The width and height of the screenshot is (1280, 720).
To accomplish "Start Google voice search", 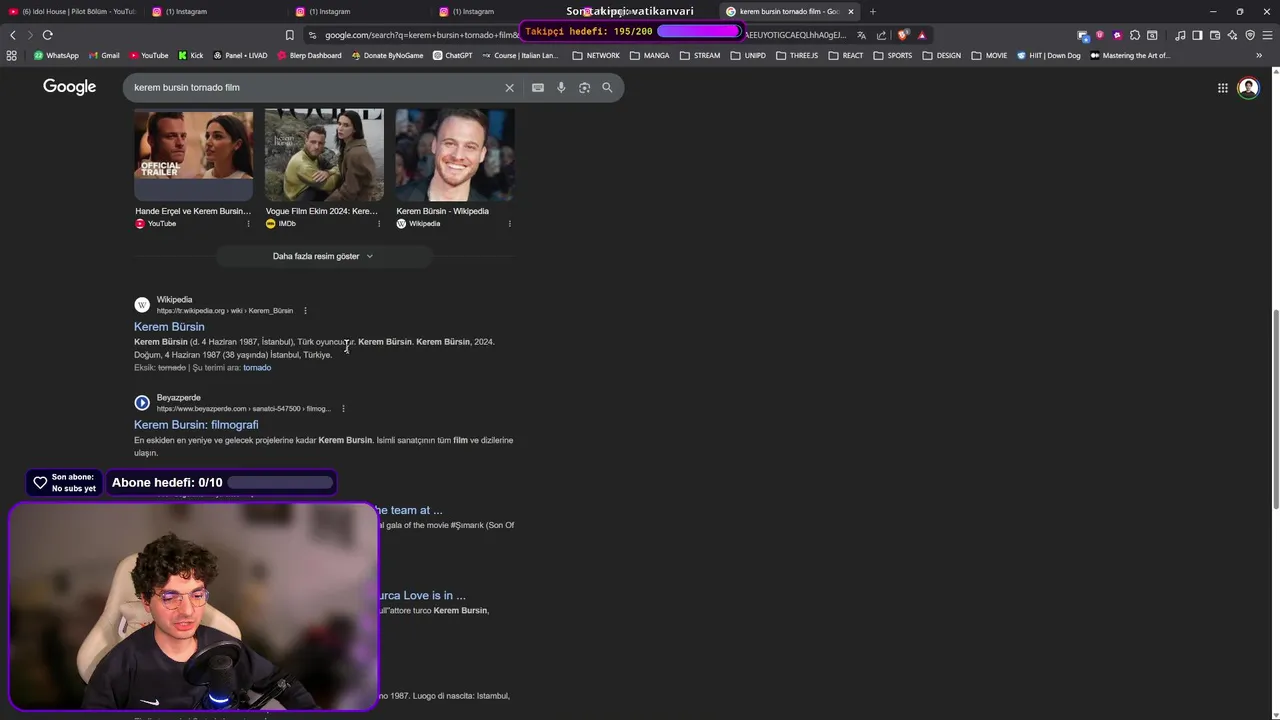I will tap(561, 88).
